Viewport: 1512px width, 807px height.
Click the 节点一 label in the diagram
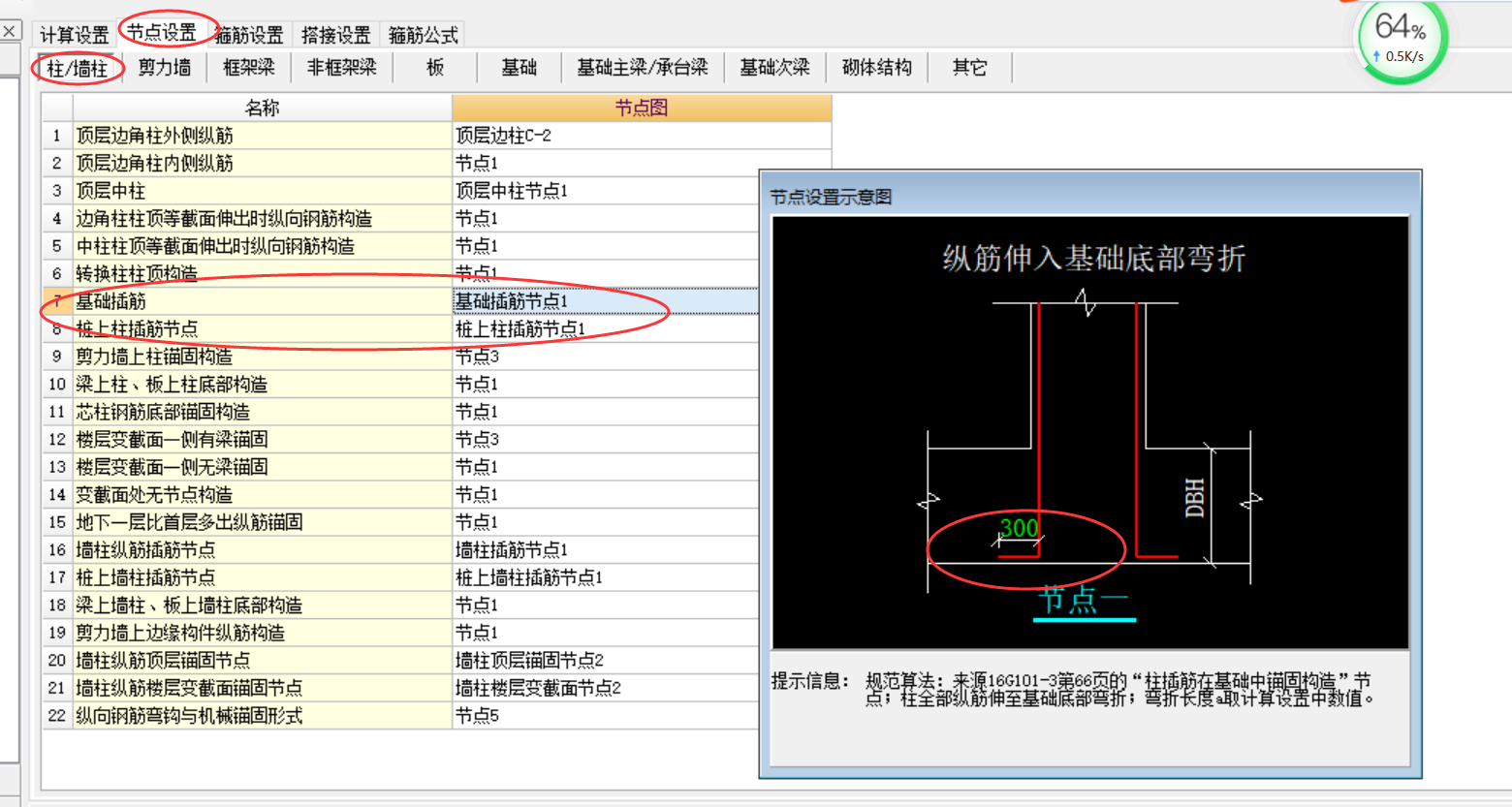coord(1084,600)
